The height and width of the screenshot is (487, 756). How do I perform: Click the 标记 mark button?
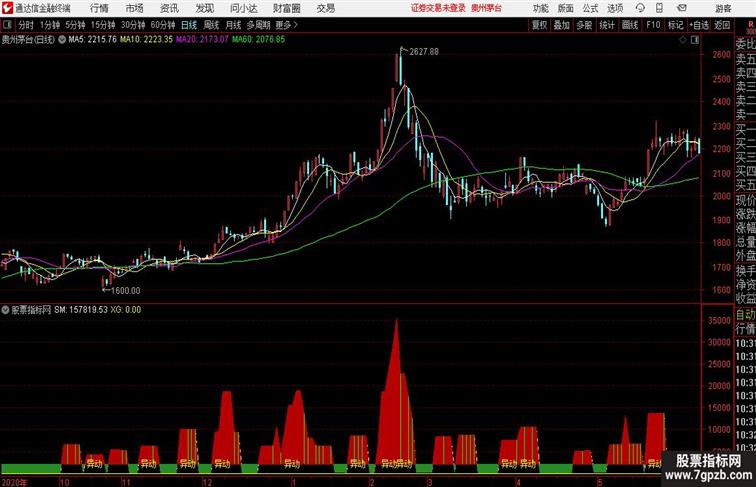[675, 25]
